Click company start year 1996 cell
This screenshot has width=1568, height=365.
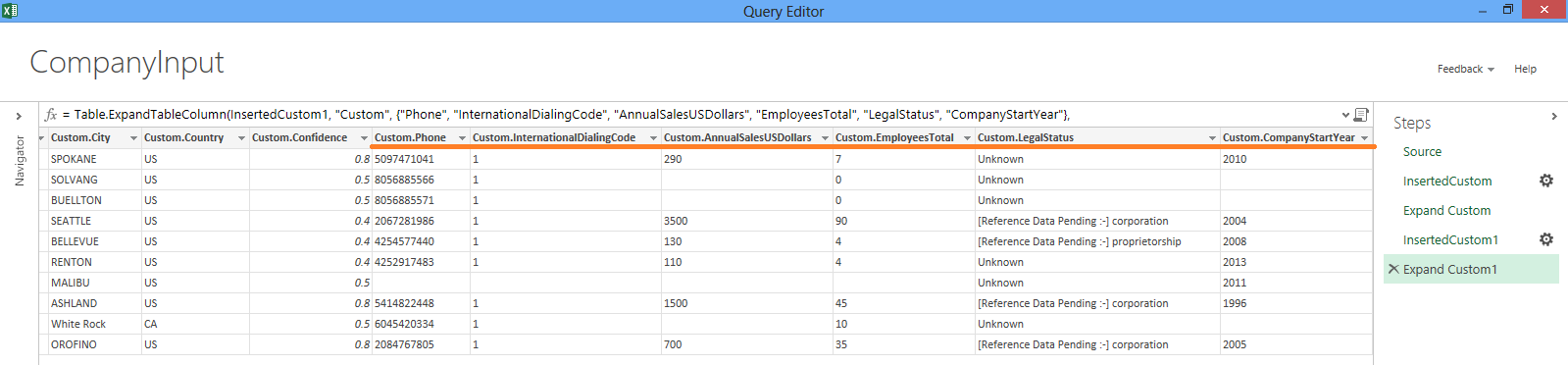click(x=1296, y=303)
